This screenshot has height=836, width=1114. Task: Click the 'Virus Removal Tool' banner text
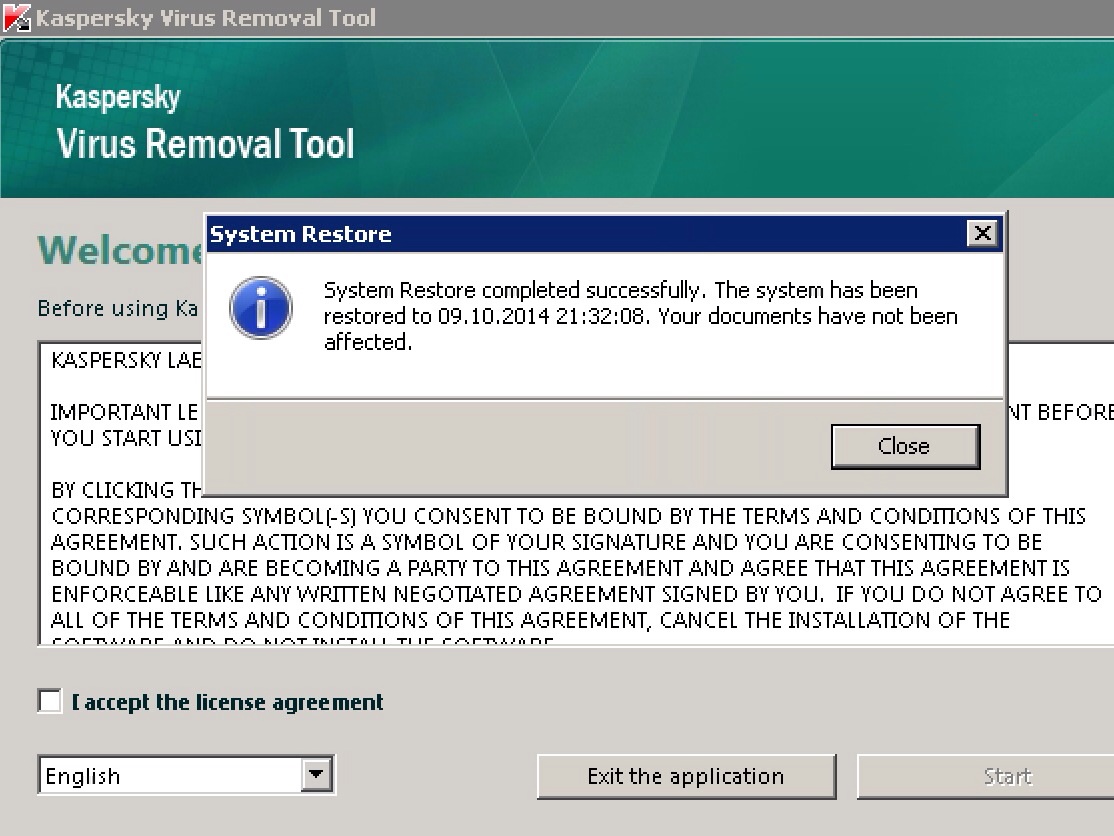pyautogui.click(x=205, y=143)
